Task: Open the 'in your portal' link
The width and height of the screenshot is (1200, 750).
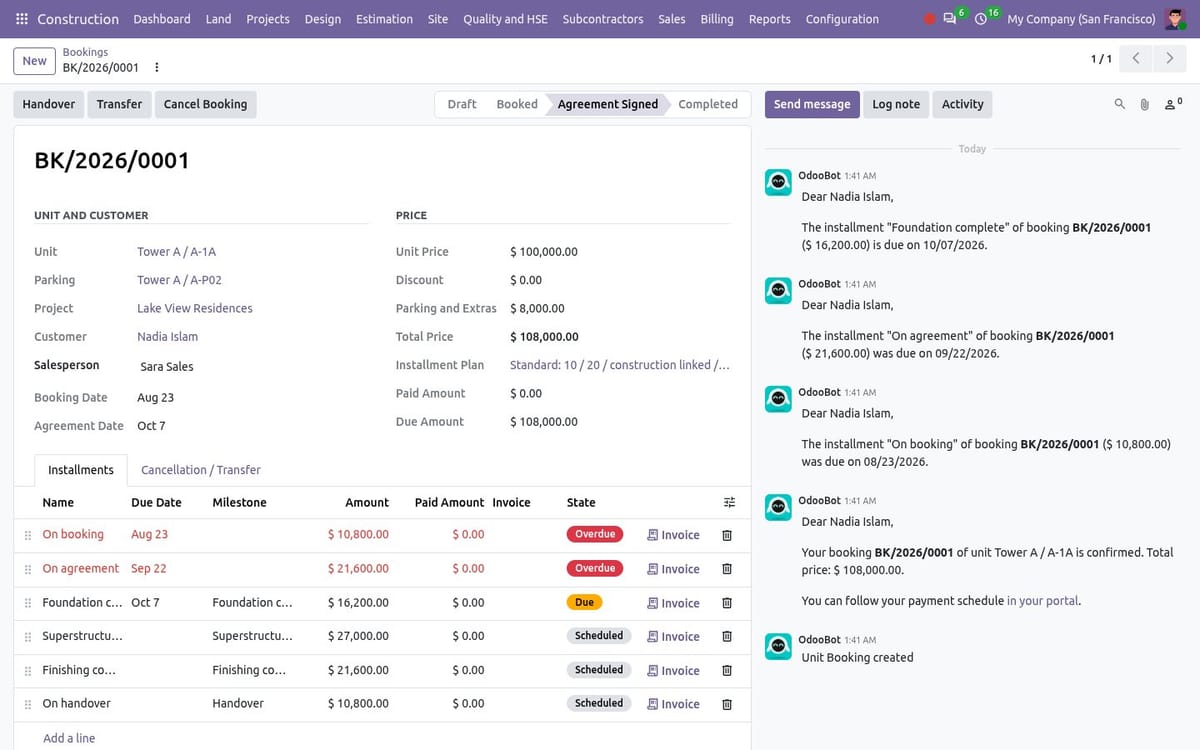Action: pos(1043,601)
